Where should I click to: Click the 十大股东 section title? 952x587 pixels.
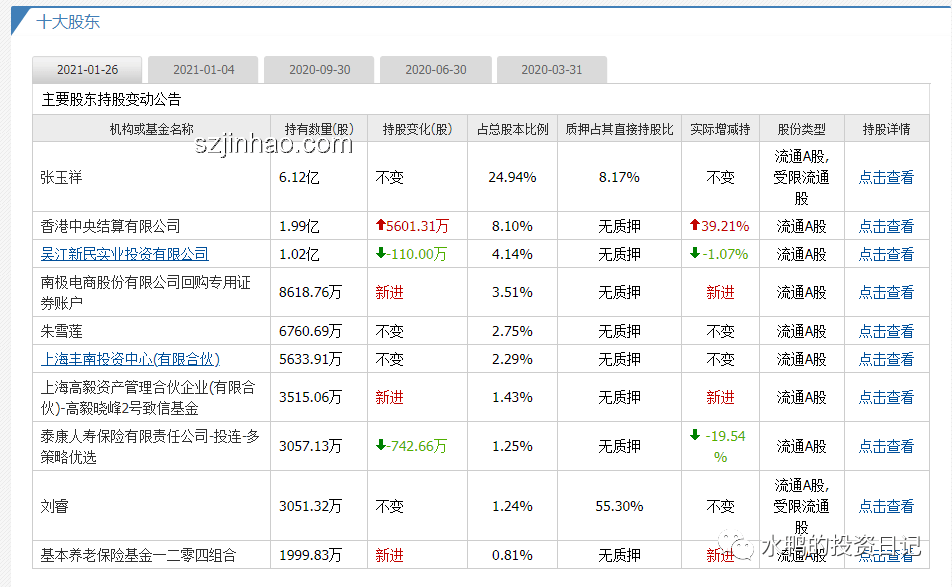pyautogui.click(x=68, y=22)
